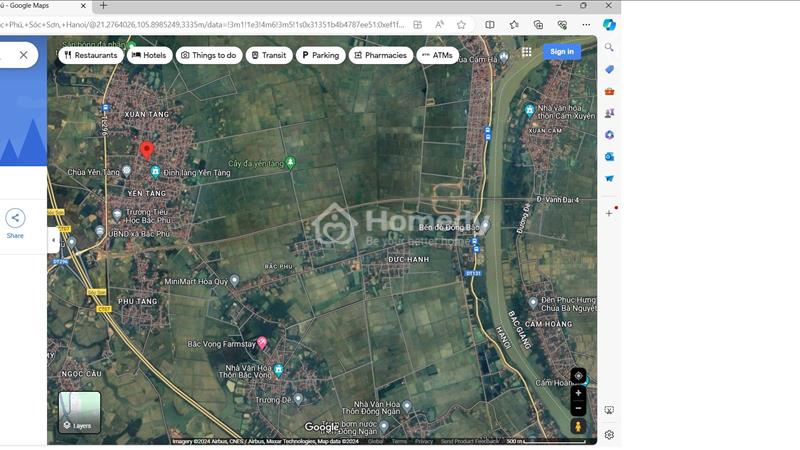This screenshot has width=800, height=450.
Task: Open the Layers map type thumbnail
Action: point(80,412)
